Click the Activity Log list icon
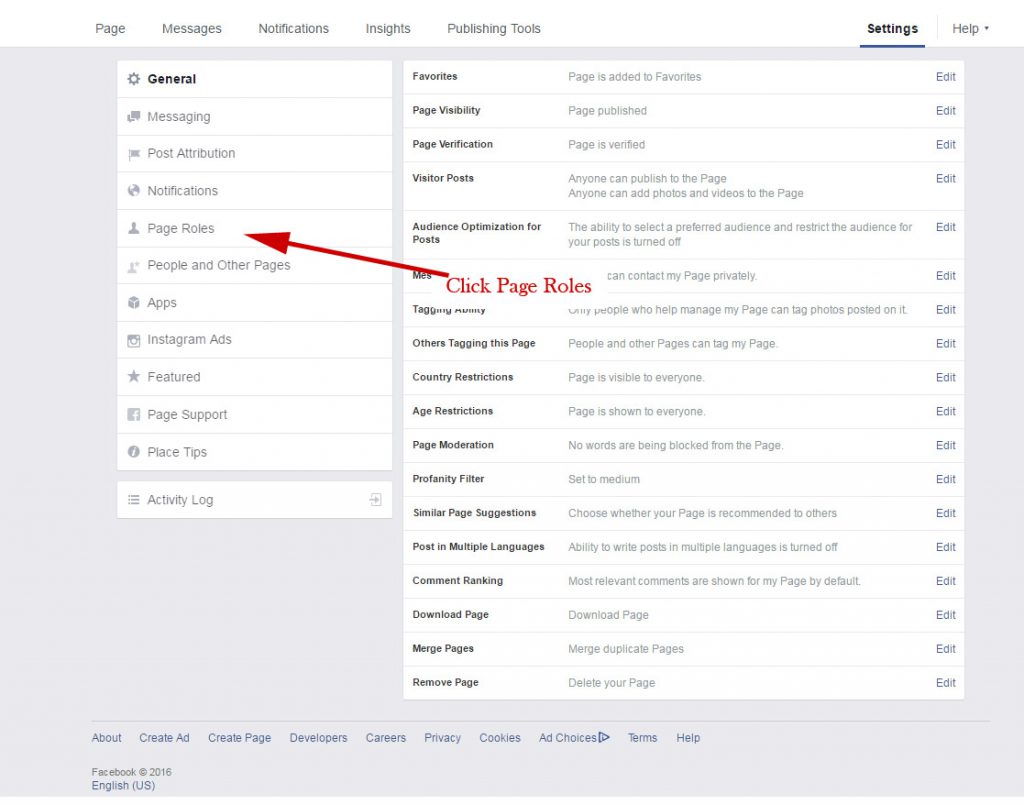1024x805 pixels. tap(134, 499)
